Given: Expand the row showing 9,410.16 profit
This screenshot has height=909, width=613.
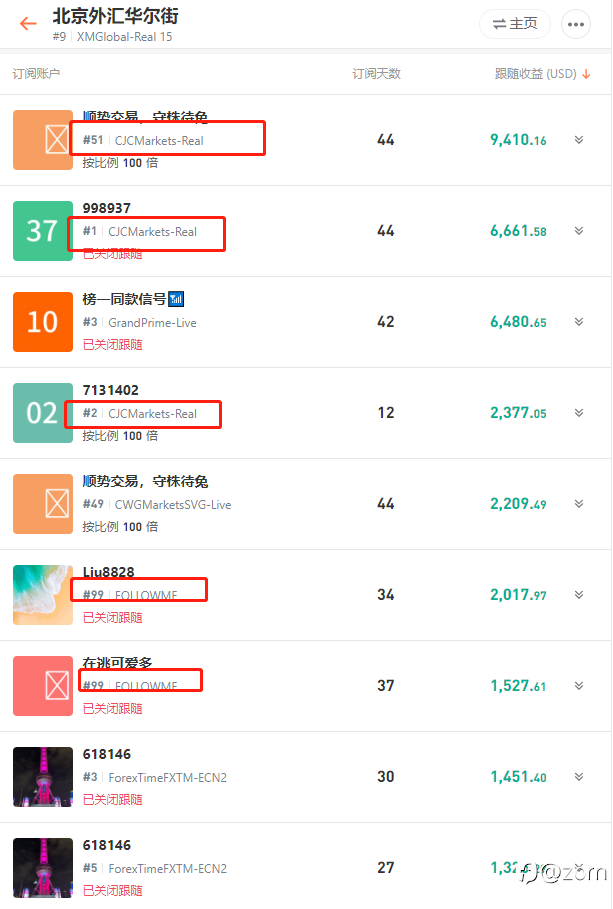Looking at the screenshot, I should point(578,140).
